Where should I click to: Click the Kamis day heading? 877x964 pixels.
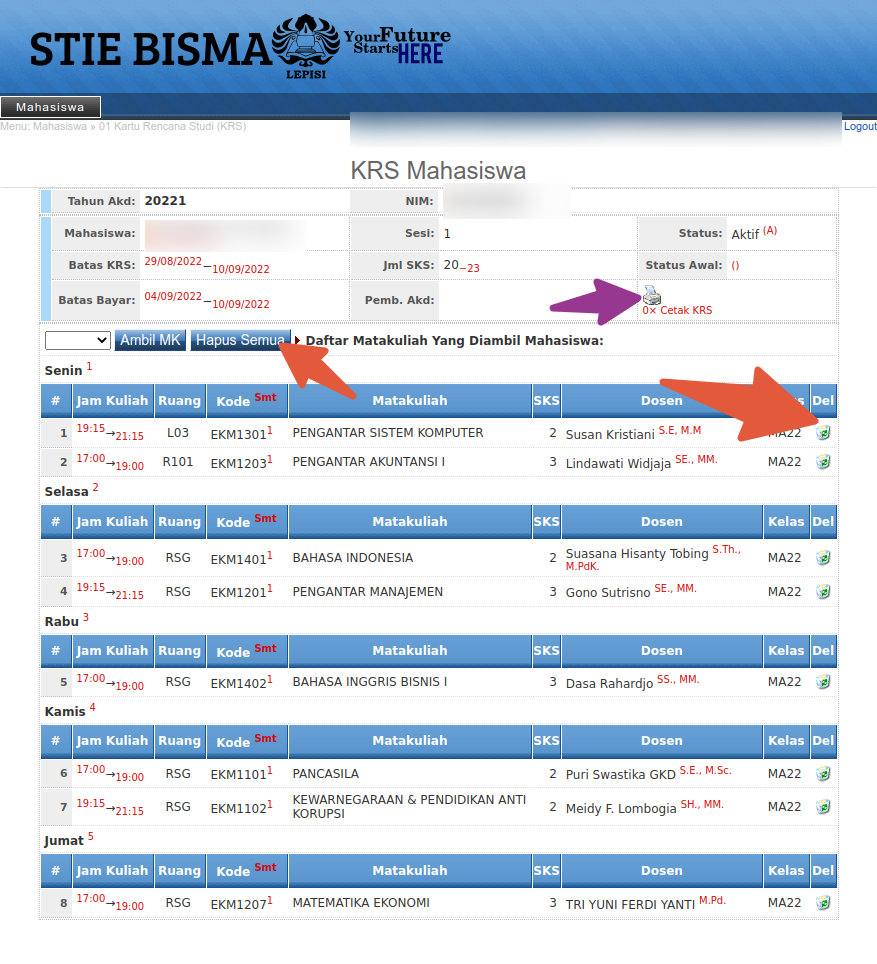65,711
